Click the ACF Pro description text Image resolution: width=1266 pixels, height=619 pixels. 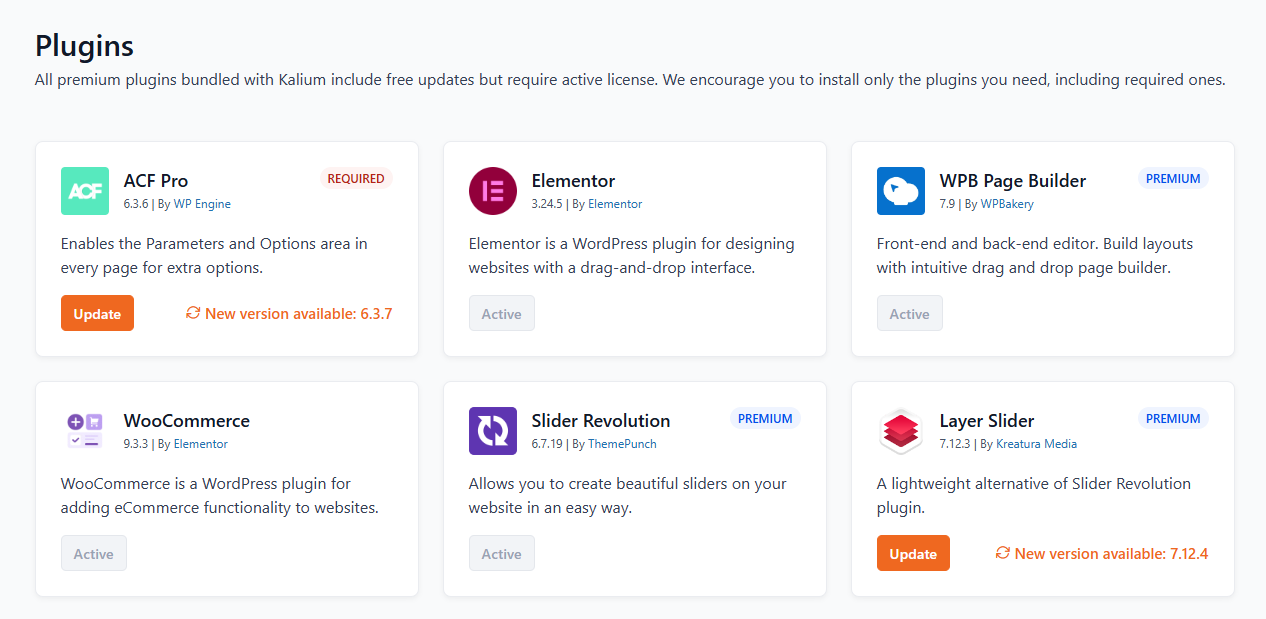[x=214, y=256]
